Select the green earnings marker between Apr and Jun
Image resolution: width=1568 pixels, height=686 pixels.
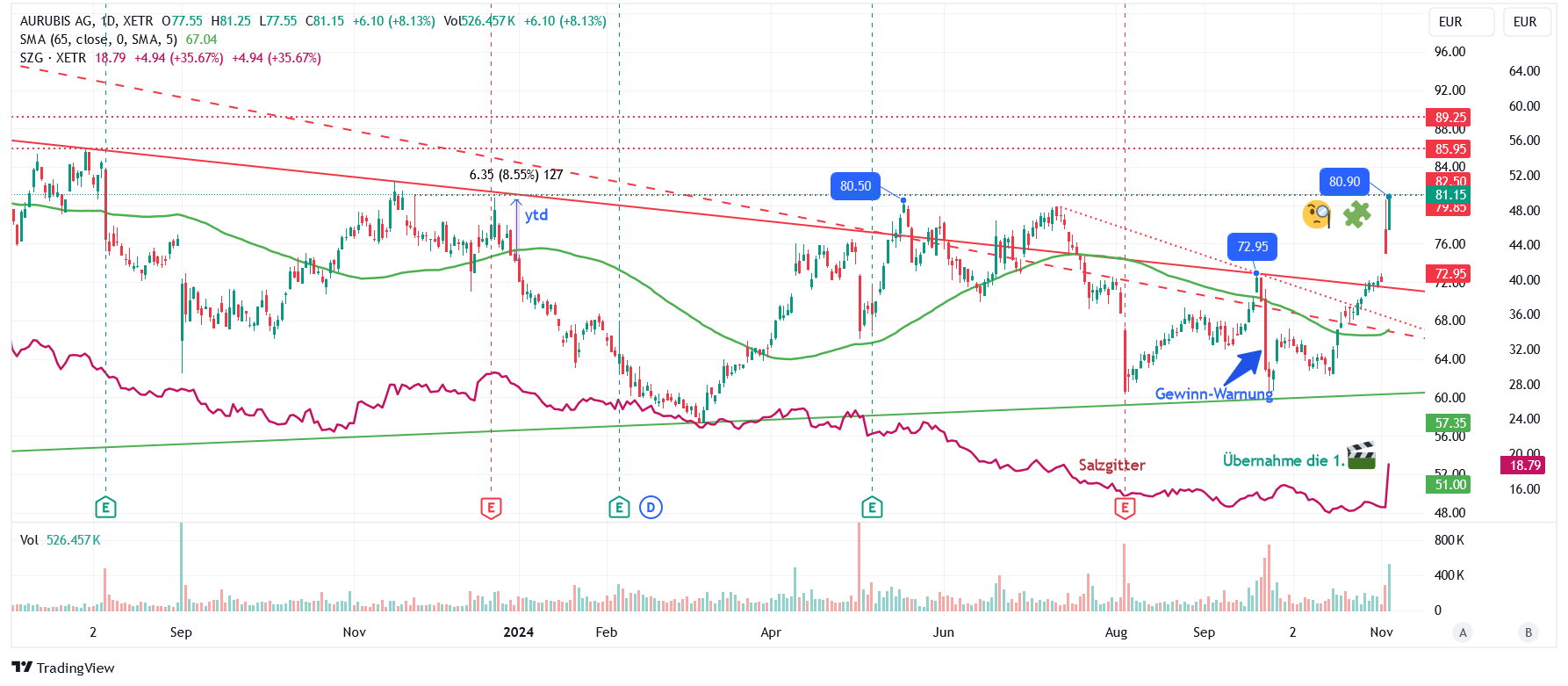(x=872, y=507)
